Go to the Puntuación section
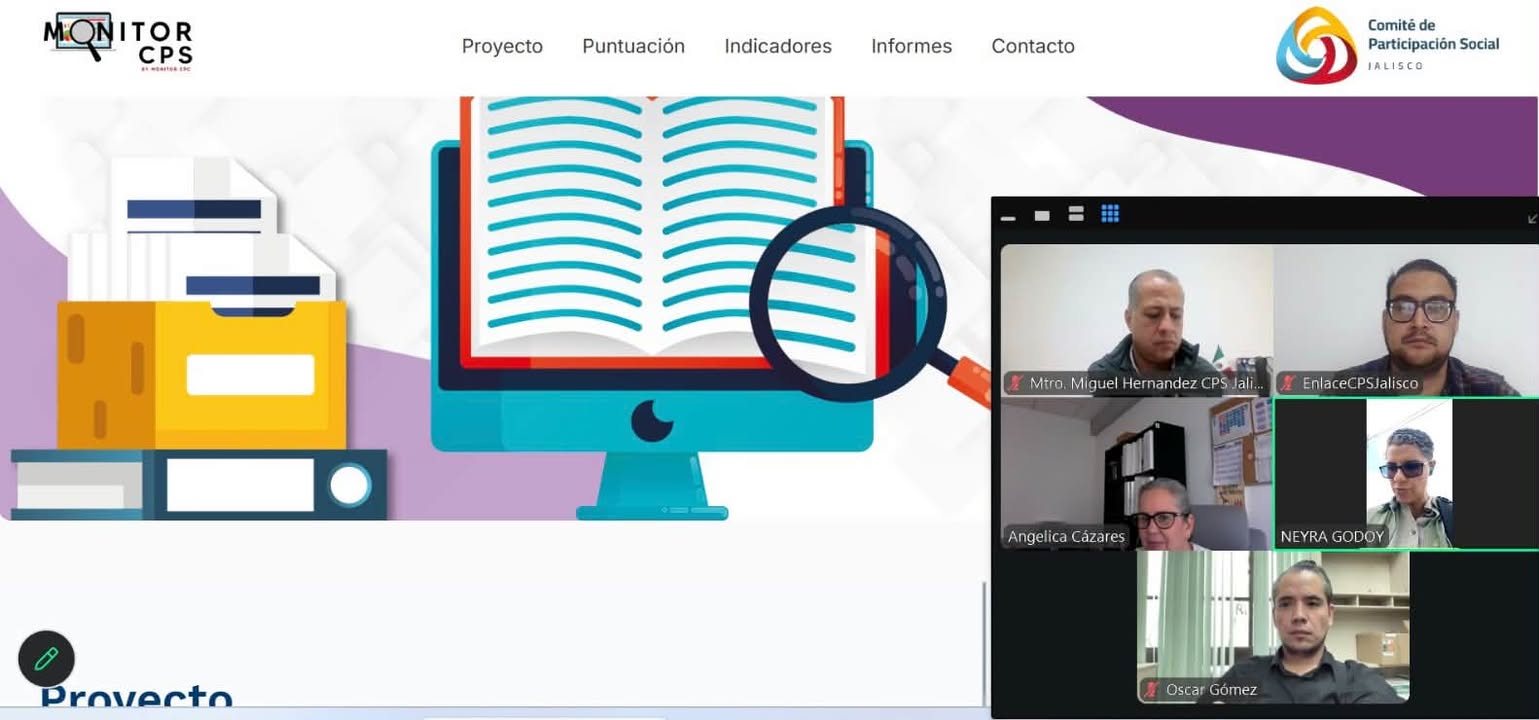Screen dimensions: 1539x720 click(634, 46)
